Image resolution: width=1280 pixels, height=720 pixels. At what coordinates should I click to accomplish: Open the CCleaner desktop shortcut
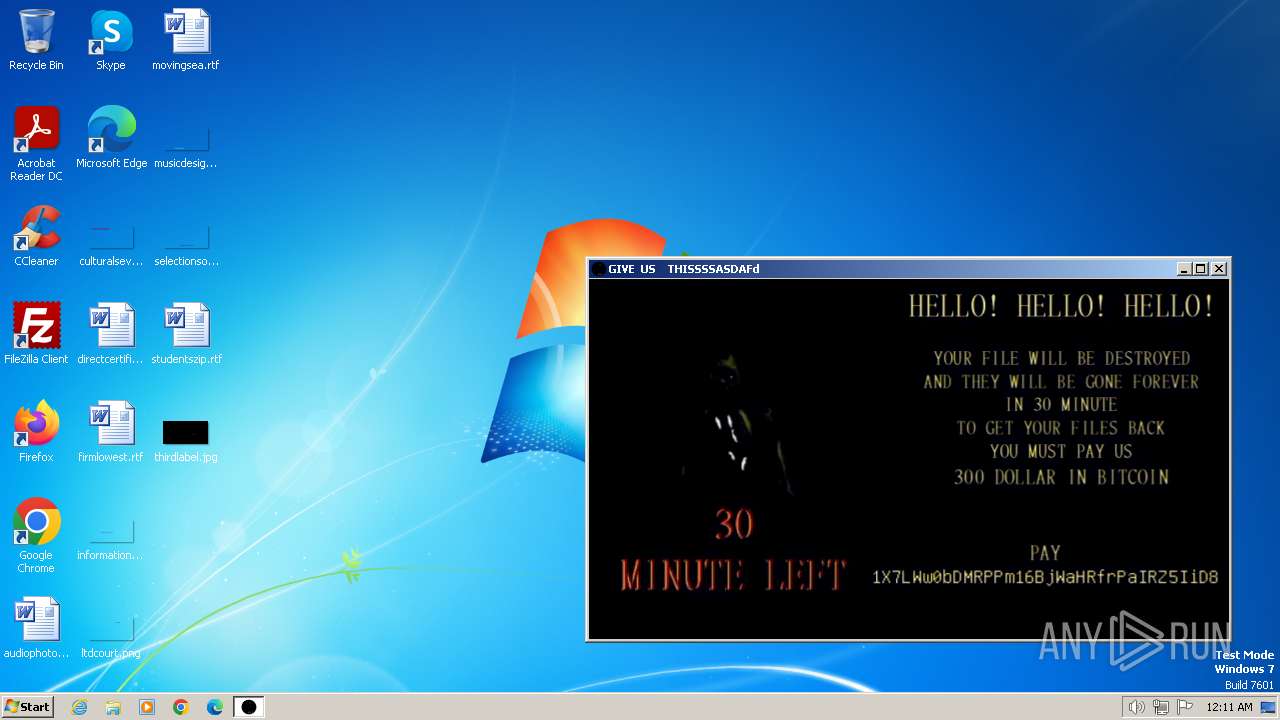[36, 236]
